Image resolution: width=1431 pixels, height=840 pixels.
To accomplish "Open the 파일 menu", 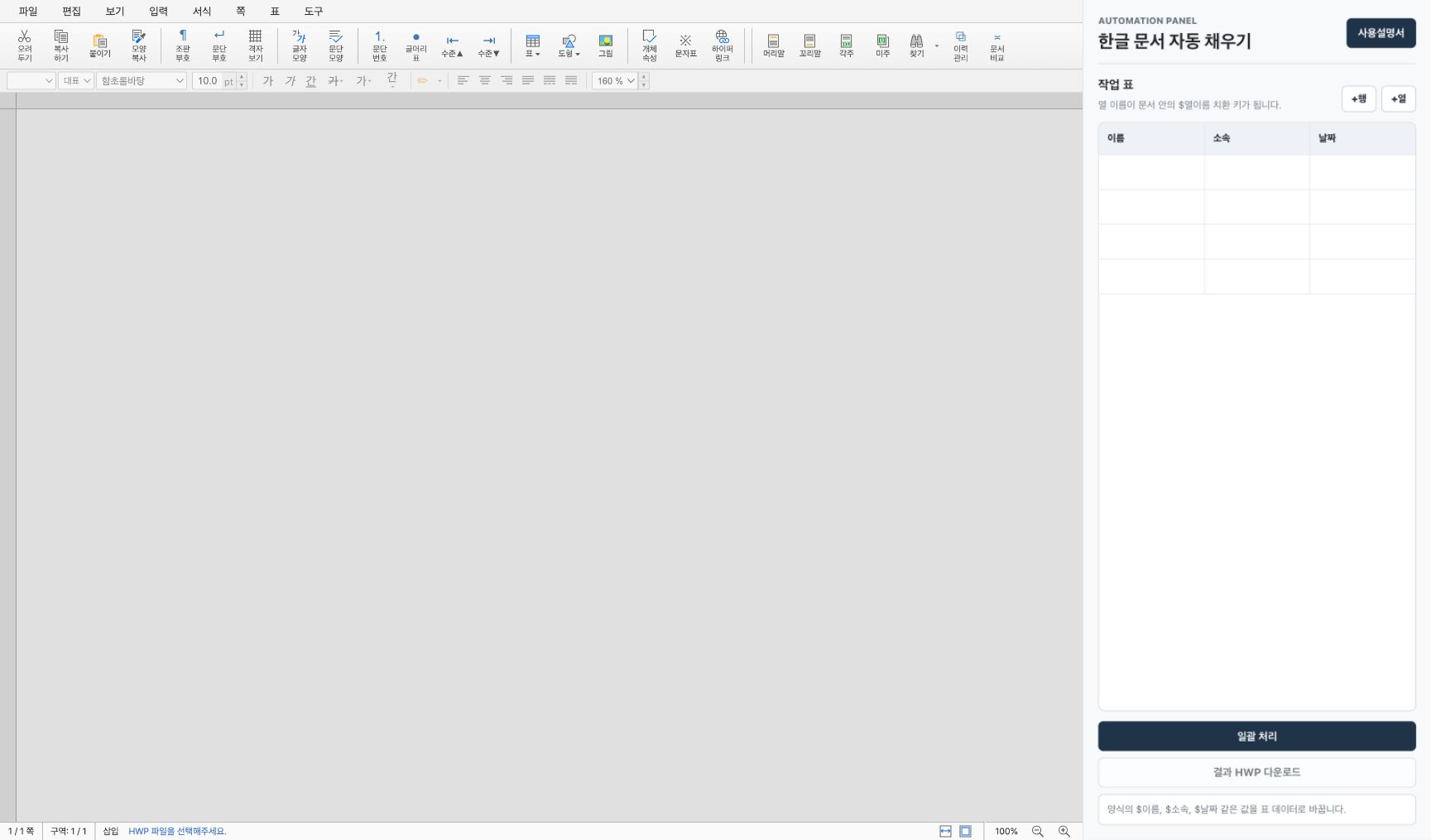I will click(x=28, y=11).
